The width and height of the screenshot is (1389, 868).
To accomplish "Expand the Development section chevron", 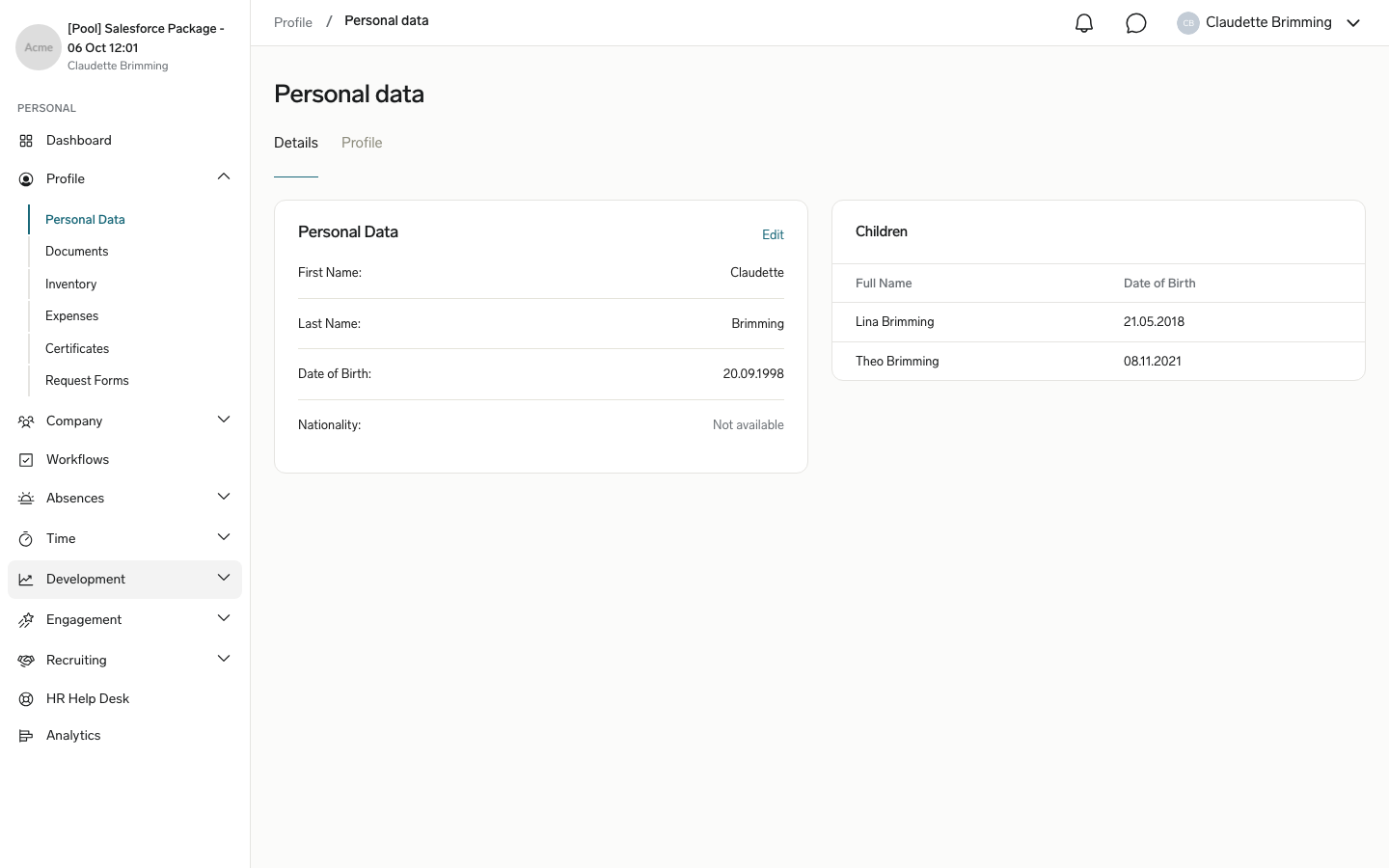I will pos(224,578).
